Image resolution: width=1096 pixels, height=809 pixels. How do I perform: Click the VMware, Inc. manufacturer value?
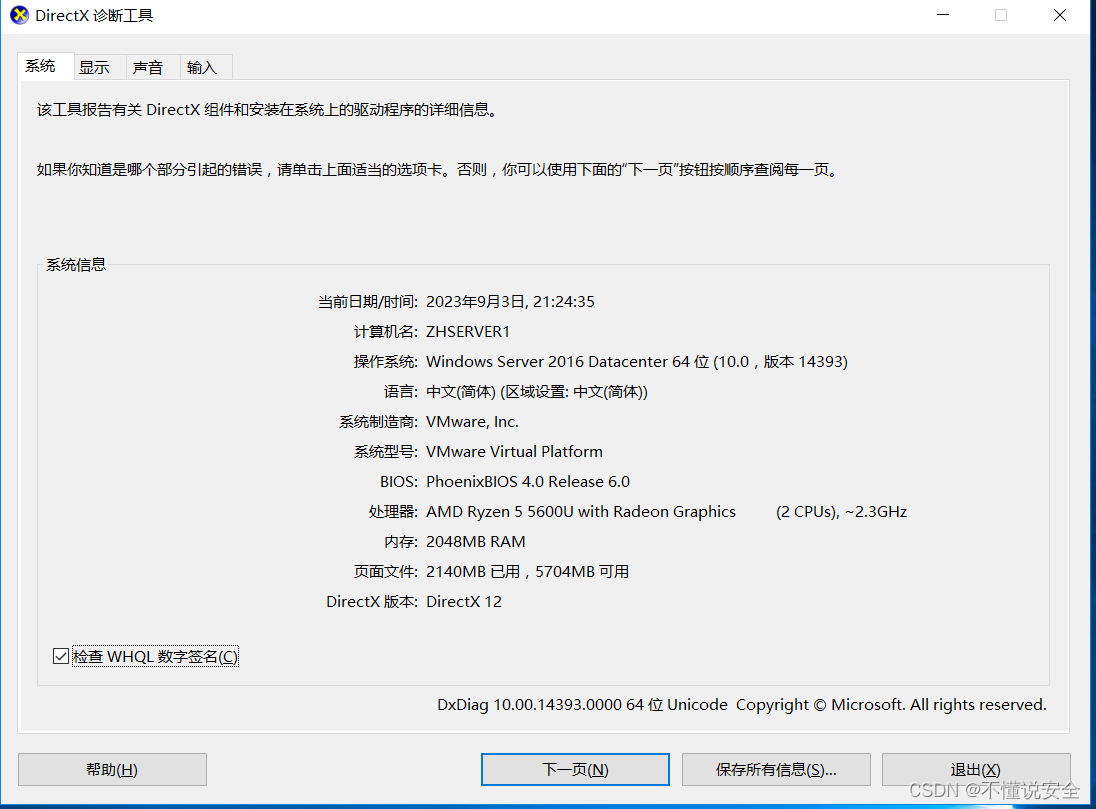click(x=473, y=422)
